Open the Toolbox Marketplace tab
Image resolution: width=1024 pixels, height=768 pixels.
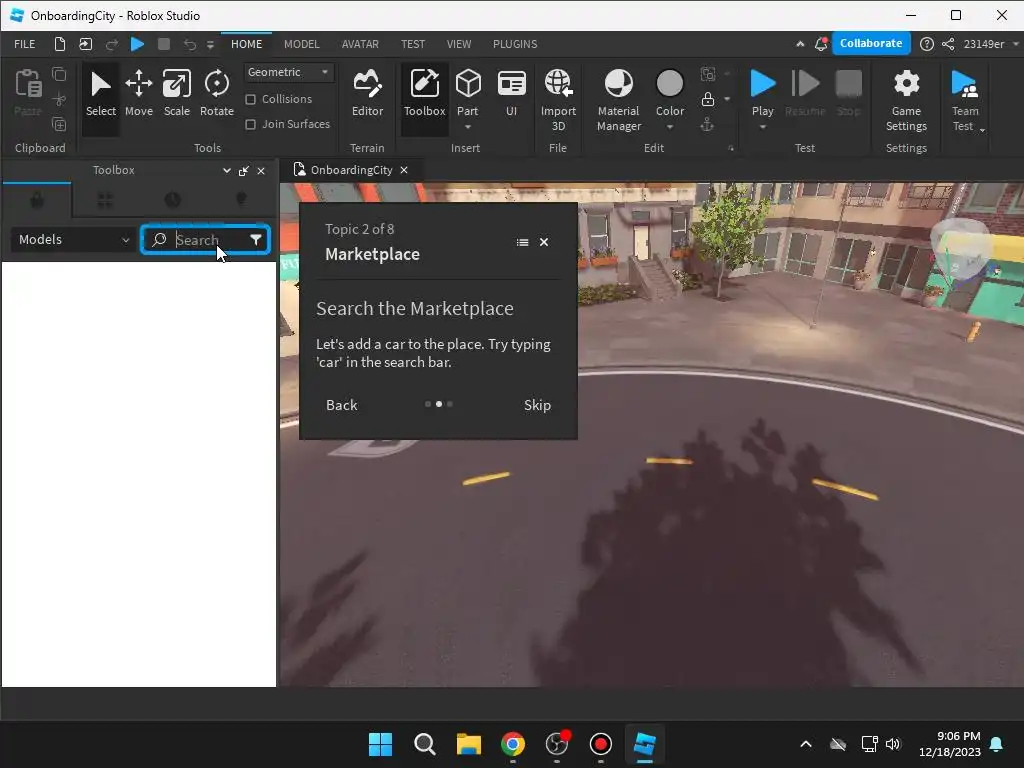click(37, 200)
